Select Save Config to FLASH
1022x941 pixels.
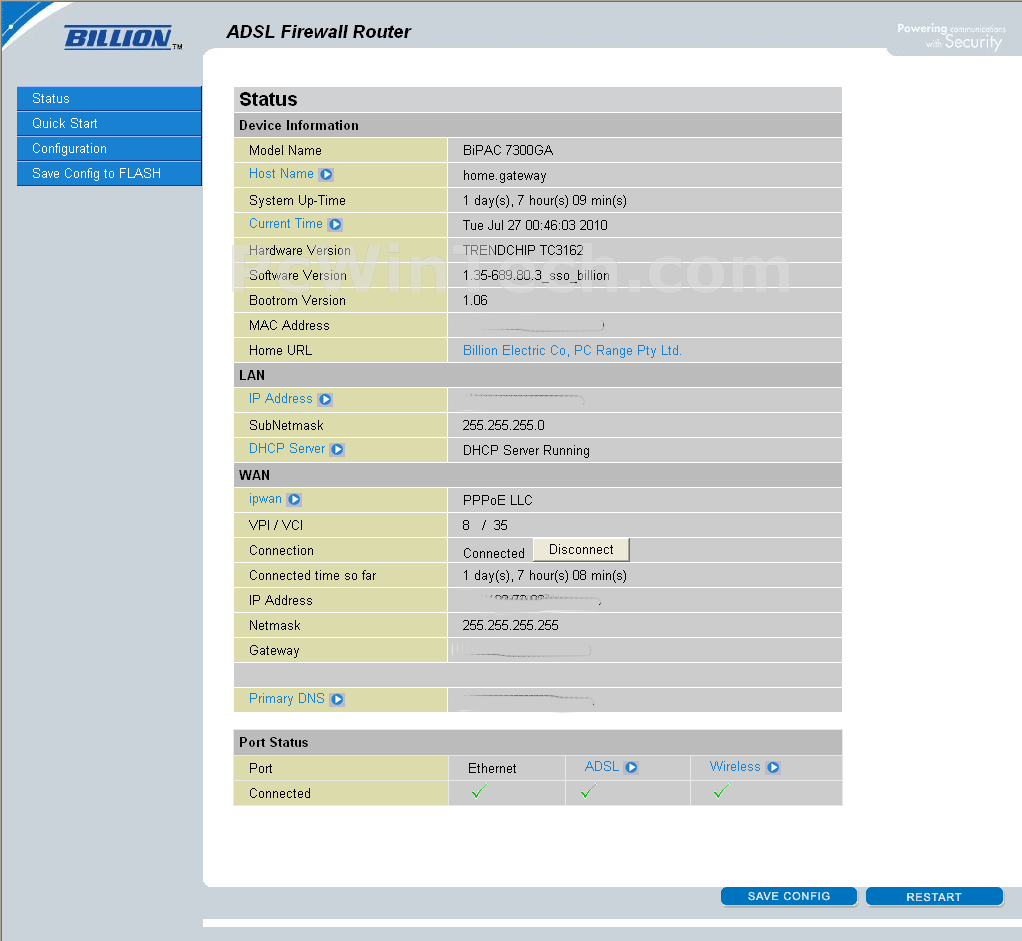[x=109, y=173]
